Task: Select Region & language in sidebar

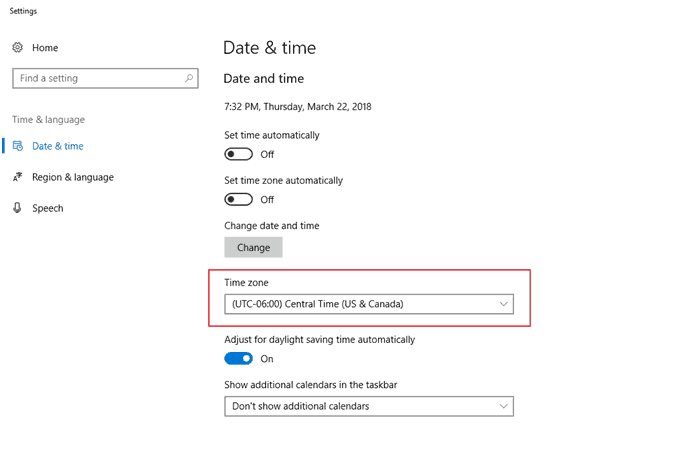Action: (73, 177)
